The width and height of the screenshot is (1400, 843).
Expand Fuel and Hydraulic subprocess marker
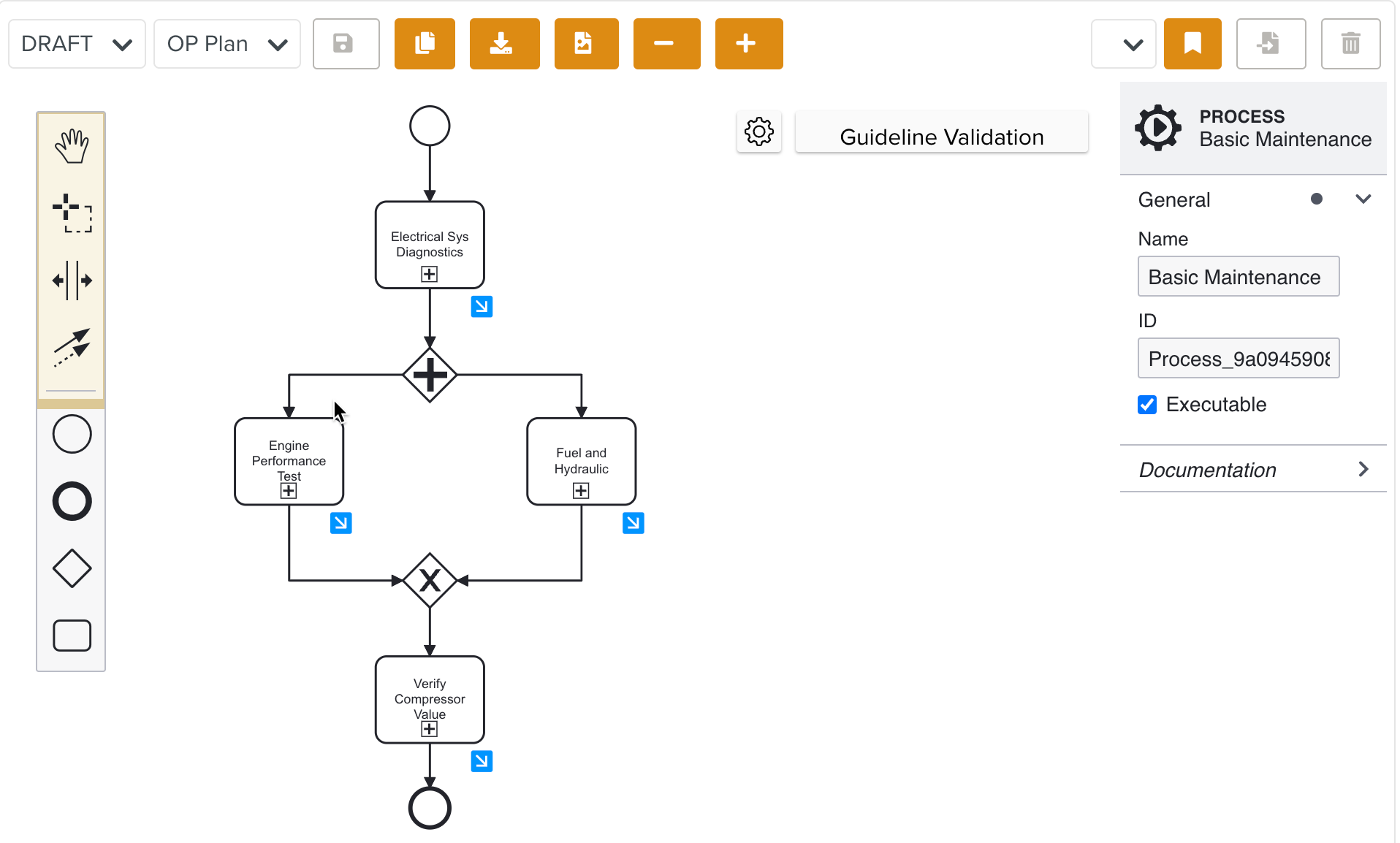(x=581, y=491)
